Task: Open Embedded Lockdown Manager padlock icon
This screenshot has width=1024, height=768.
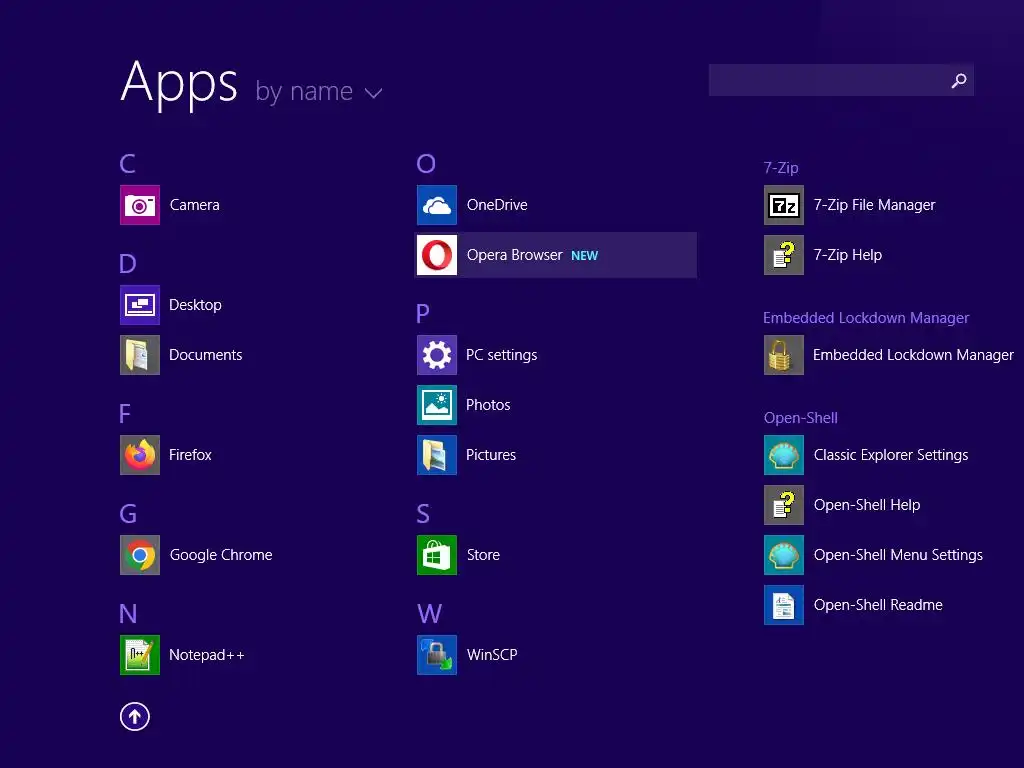Action: click(784, 355)
